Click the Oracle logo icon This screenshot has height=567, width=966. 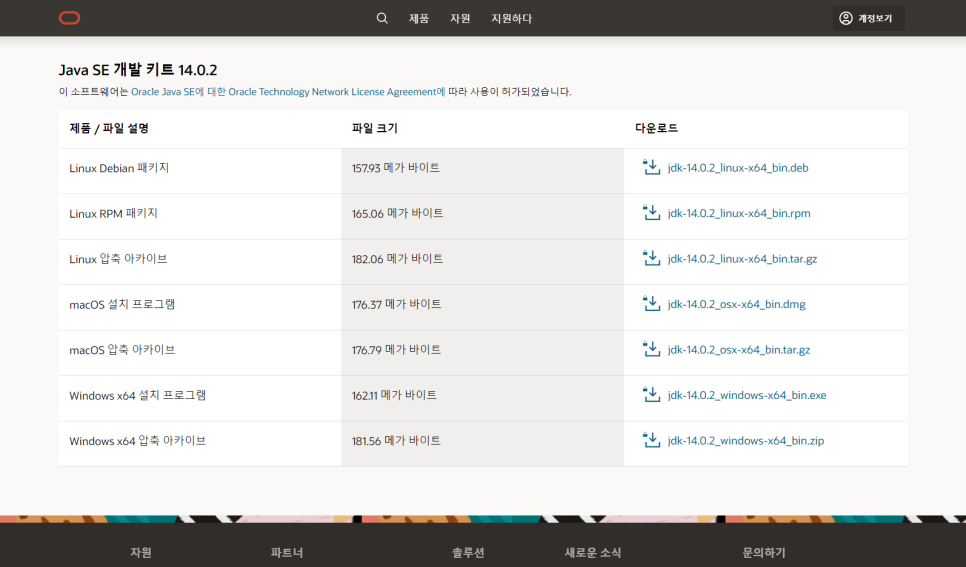click(x=69, y=18)
